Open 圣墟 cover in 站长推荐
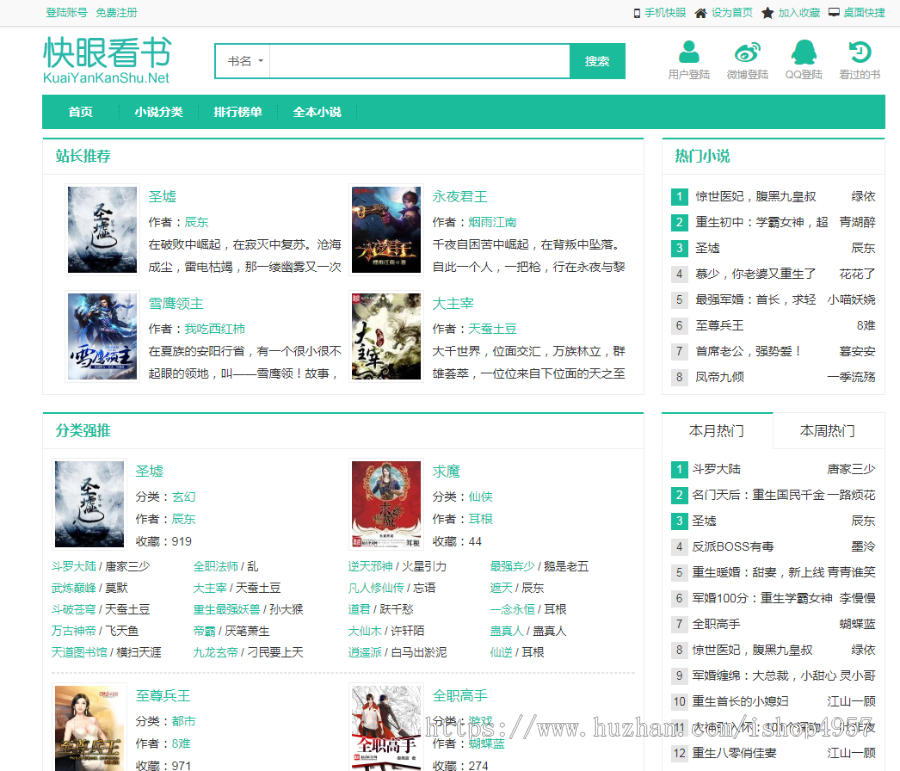The image size is (900, 771). coord(102,230)
